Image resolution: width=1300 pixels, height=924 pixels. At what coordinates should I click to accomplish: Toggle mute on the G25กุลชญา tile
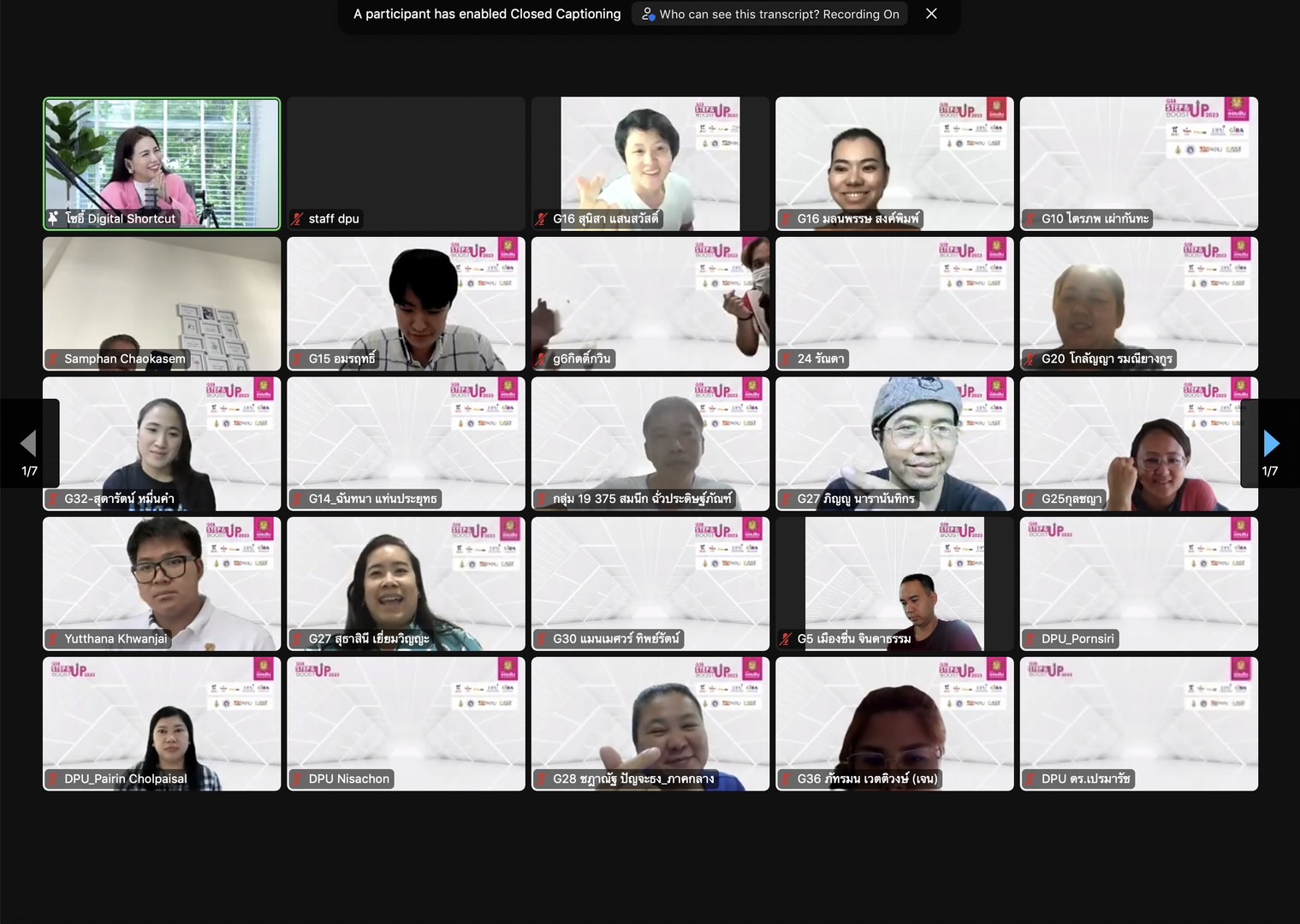[1030, 498]
